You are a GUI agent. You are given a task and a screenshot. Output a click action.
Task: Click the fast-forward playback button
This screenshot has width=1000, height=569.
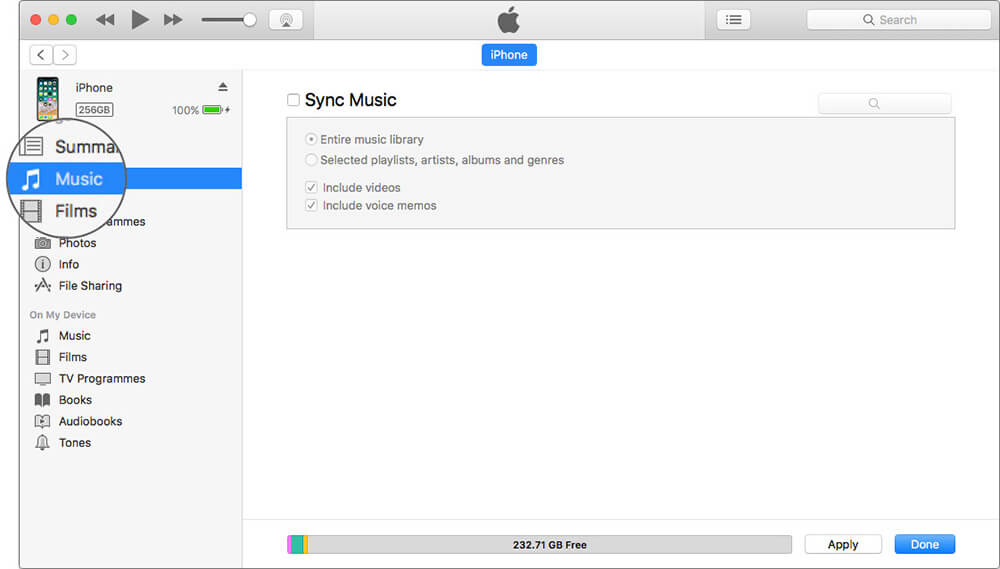pyautogui.click(x=173, y=20)
